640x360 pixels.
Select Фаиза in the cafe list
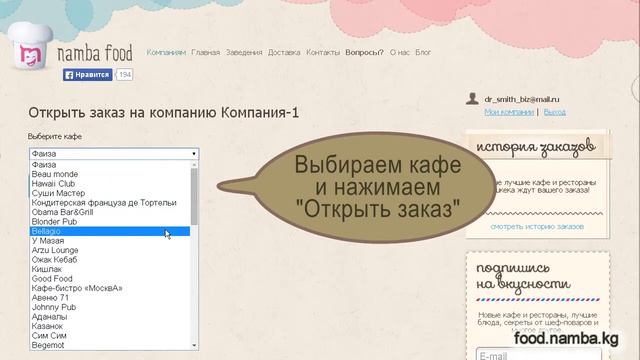[x=110, y=165]
